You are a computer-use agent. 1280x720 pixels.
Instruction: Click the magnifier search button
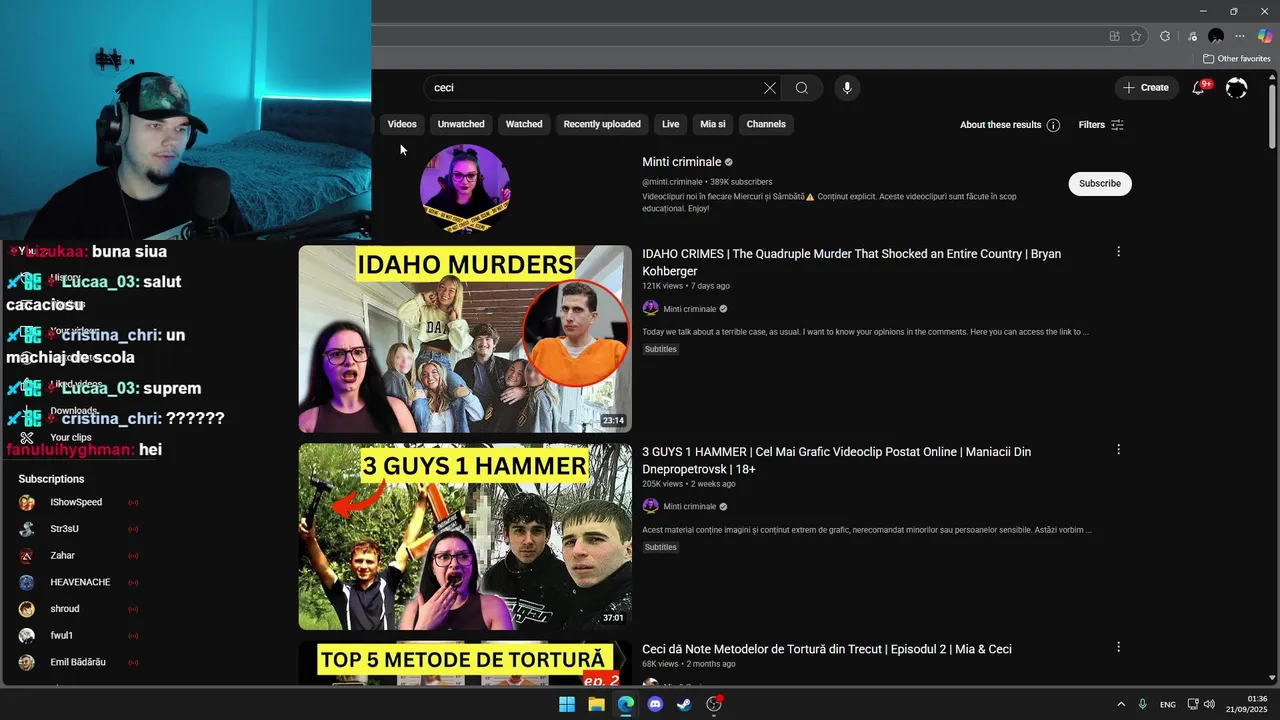802,88
